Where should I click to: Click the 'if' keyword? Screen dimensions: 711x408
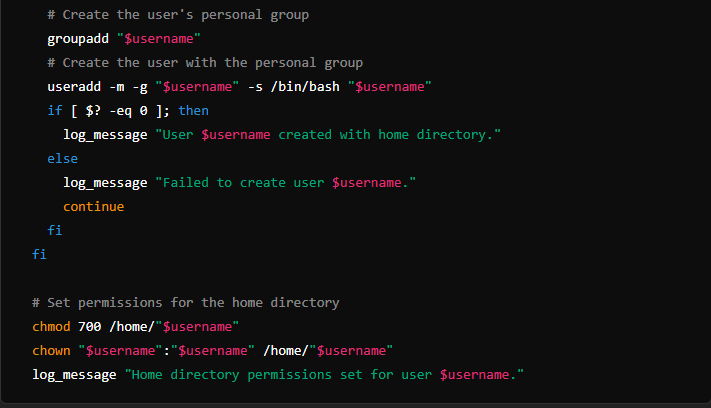click(x=54, y=110)
